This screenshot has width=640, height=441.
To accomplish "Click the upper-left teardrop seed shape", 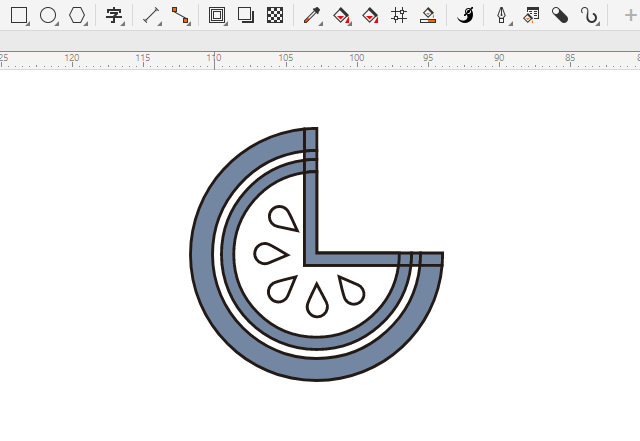I will coord(283,218).
